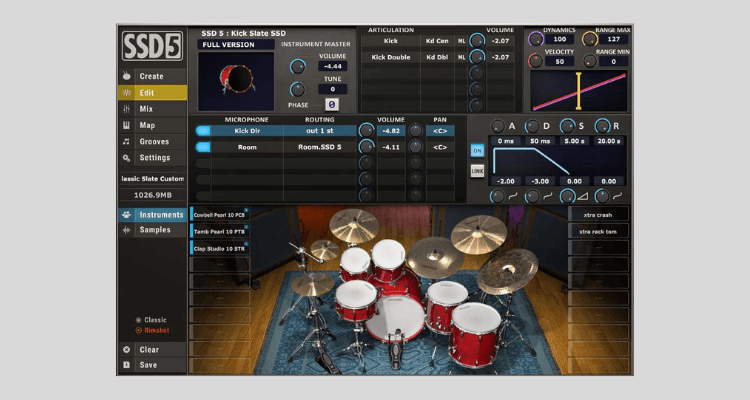Select the Rimshot radio option
Screen dimensions: 750x400
click(152, 331)
